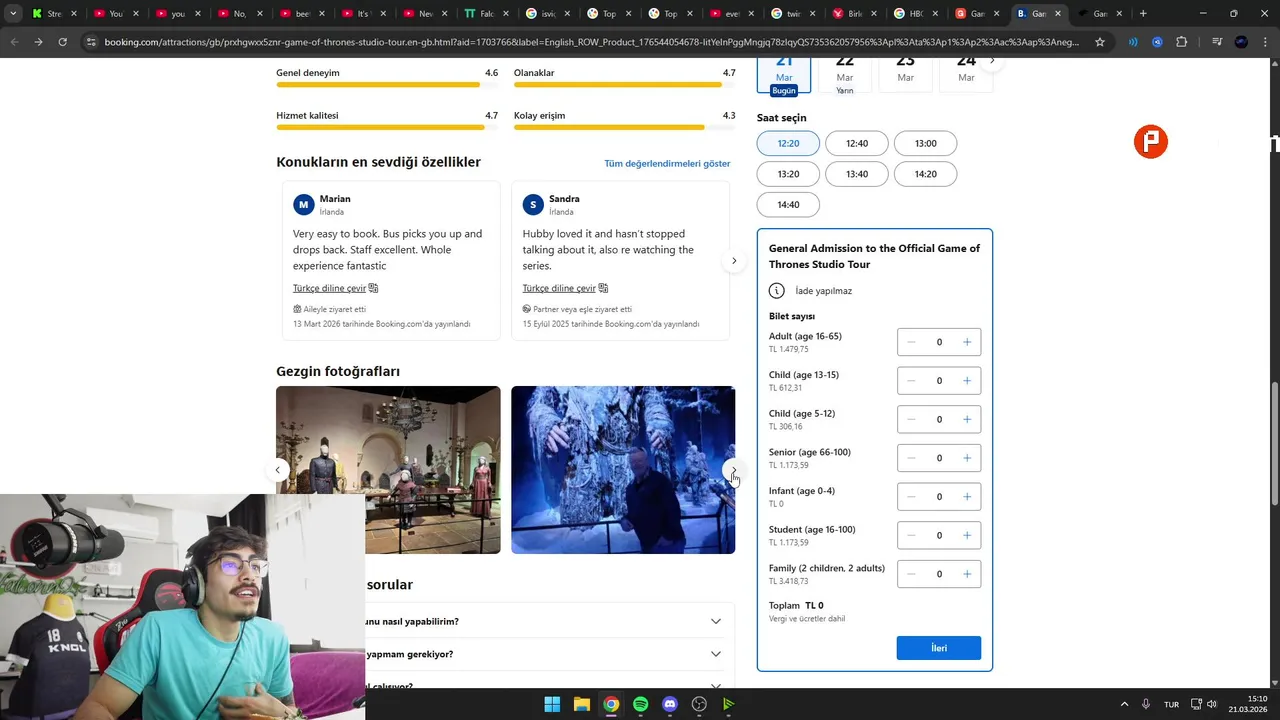Show next dates with calendar arrow

[992, 62]
